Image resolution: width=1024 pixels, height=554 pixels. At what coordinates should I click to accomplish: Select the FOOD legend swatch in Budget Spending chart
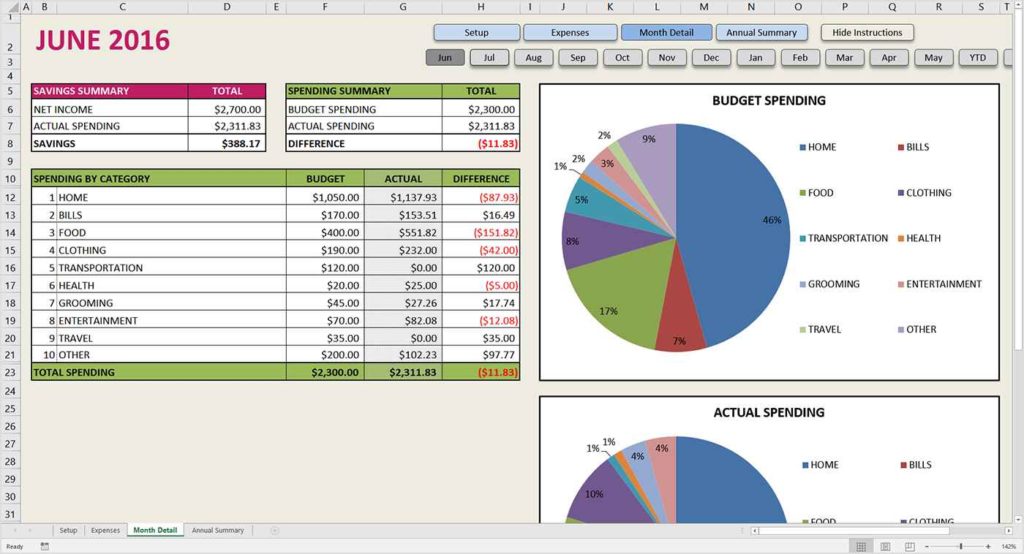pyautogui.click(x=803, y=193)
